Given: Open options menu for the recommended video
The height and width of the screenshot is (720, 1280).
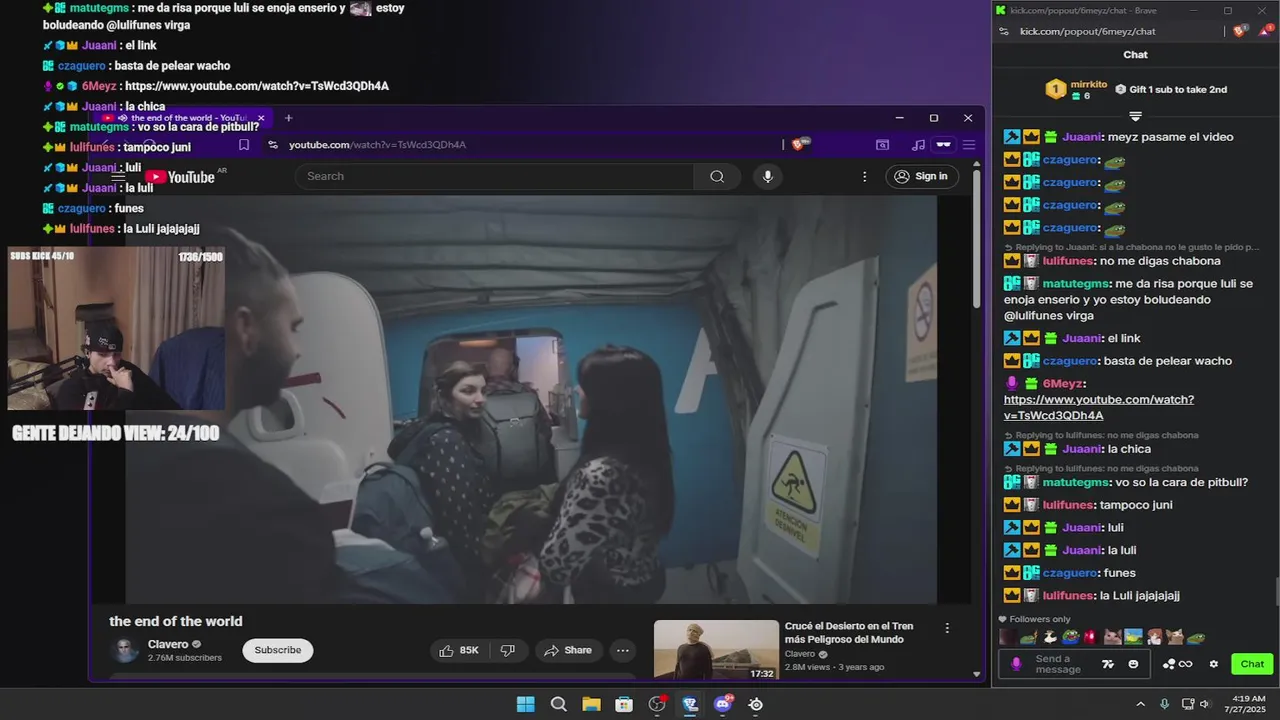Looking at the screenshot, I should coord(947,628).
